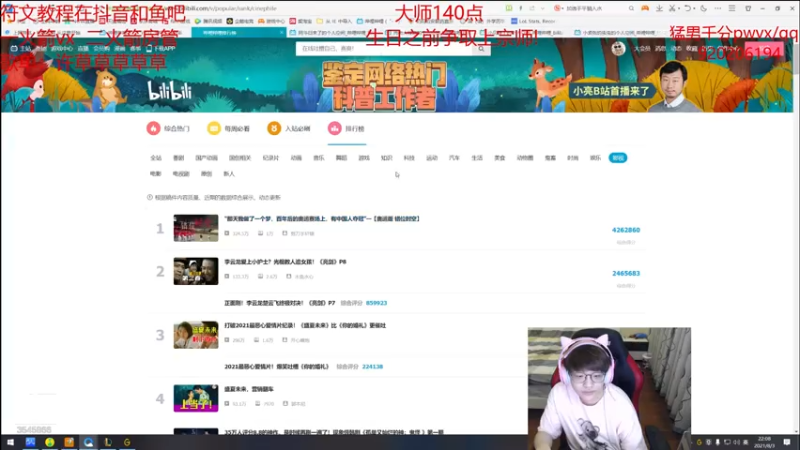Click the 大会员 link in header
The width and height of the screenshot is (800, 450).
pyautogui.click(x=642, y=48)
